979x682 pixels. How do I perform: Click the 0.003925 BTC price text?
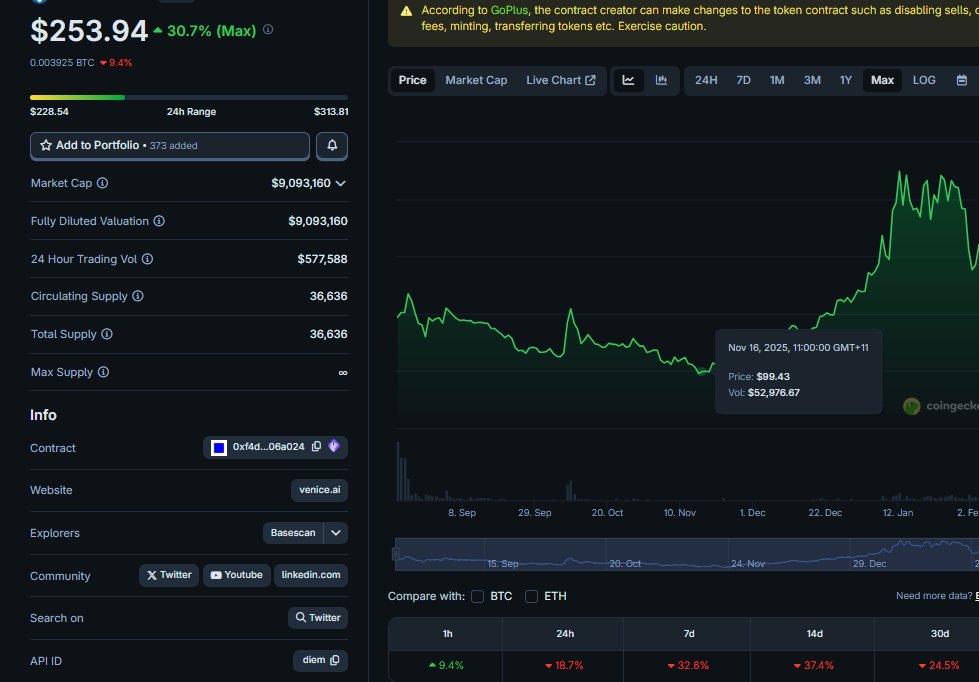(x=62, y=62)
